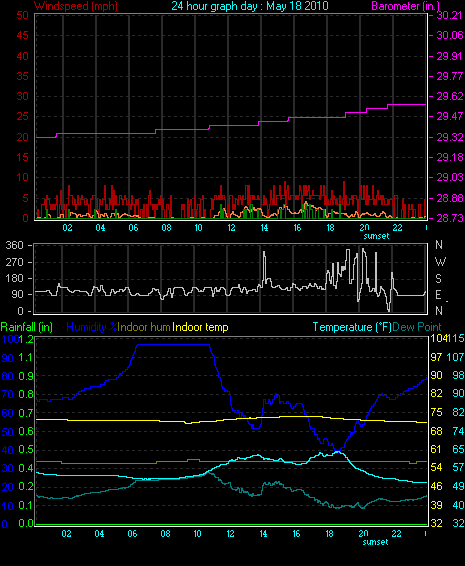
Task: Select the 28.88 barometer value
Action: pyautogui.click(x=449, y=198)
